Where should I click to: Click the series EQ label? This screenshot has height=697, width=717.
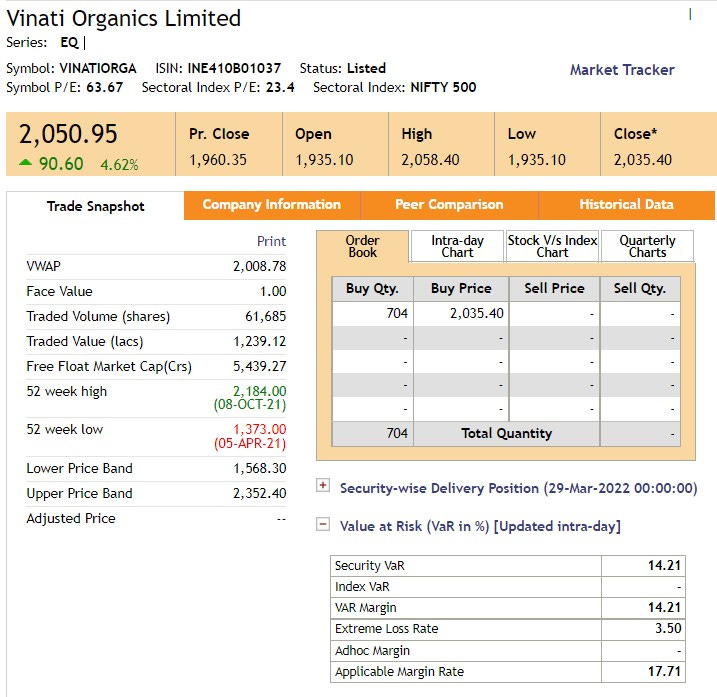[69, 43]
